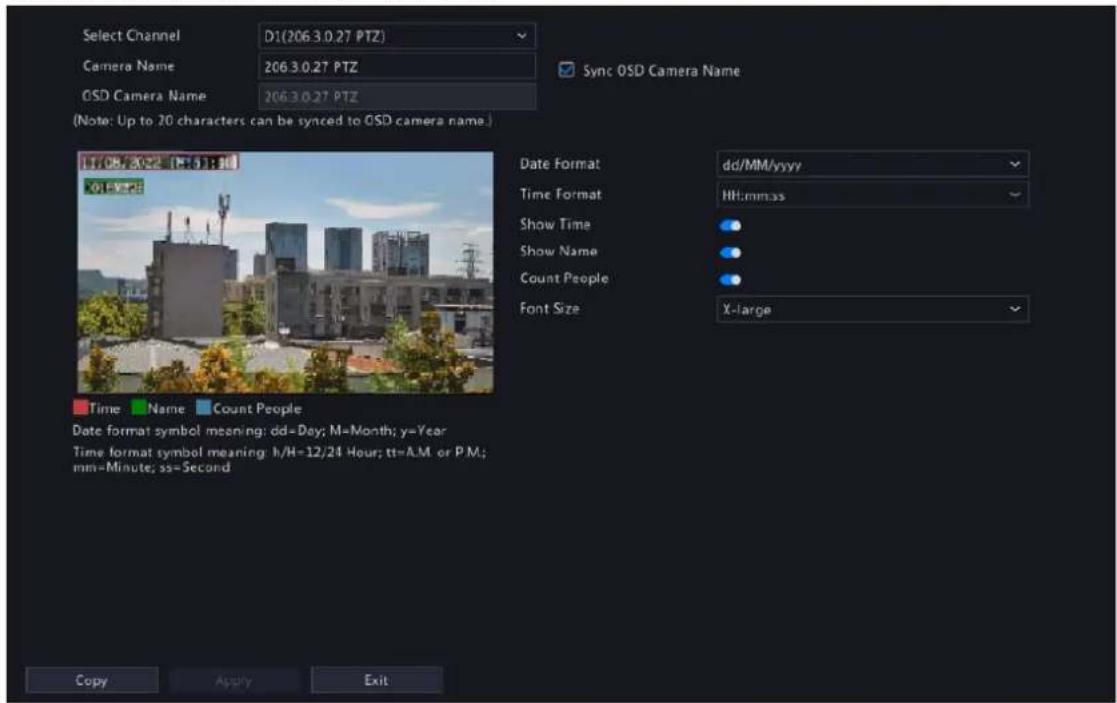Select the red time overlay in preview
Viewport: 1117px width, 703px height.
[x=159, y=162]
